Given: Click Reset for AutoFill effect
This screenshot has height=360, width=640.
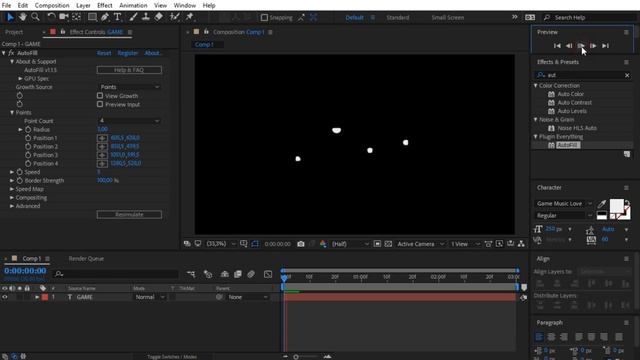Looking at the screenshot, I should pos(104,53).
